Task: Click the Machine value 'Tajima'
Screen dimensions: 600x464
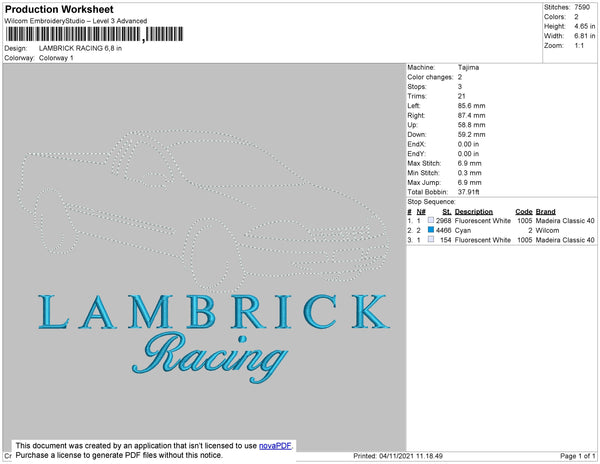Action: tap(468, 67)
